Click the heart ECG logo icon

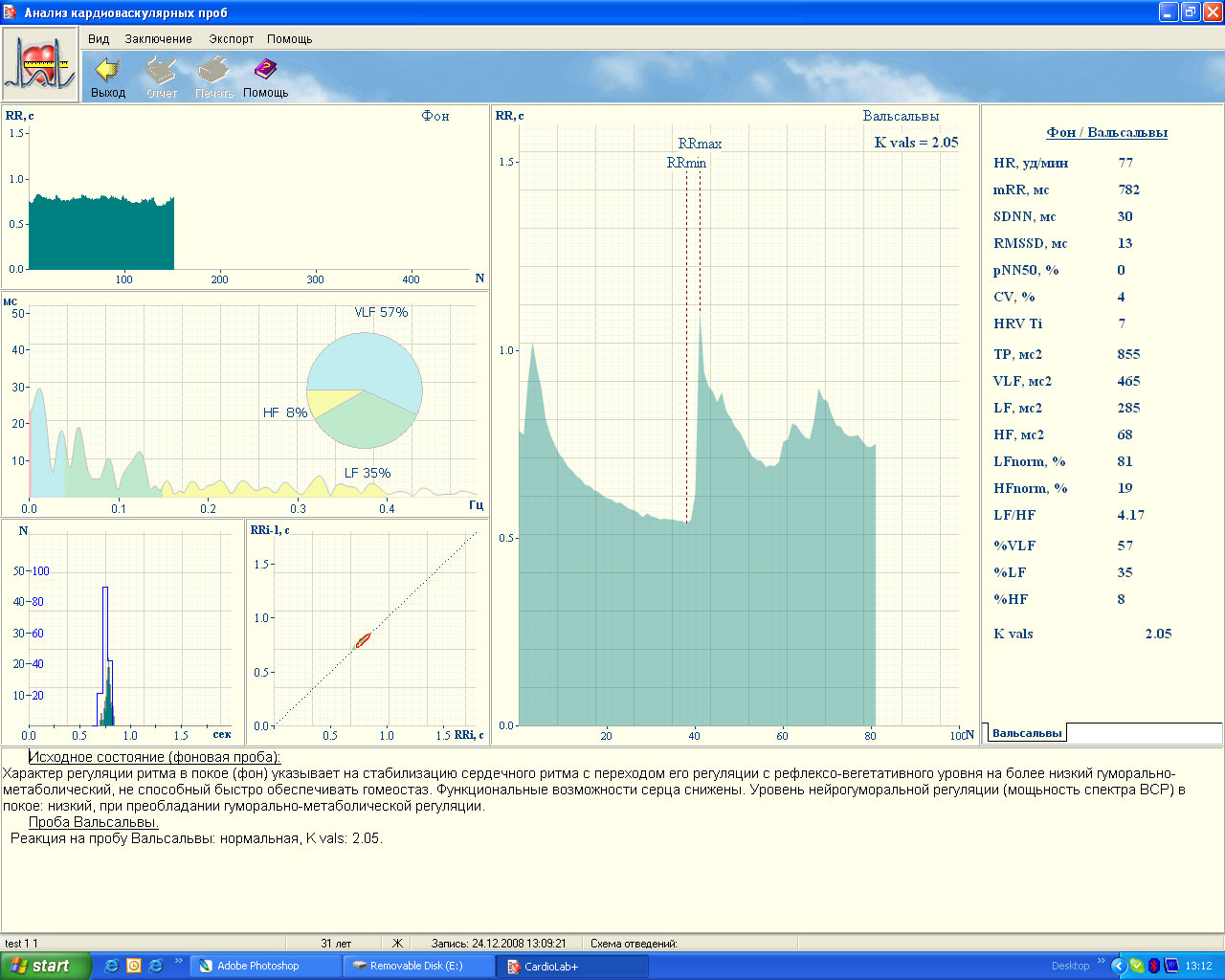click(39, 64)
